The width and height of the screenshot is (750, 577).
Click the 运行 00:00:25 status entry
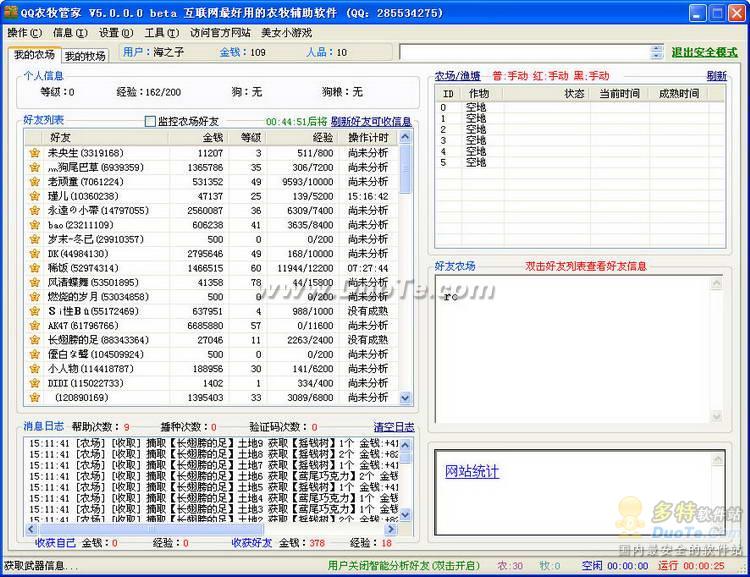click(x=691, y=566)
